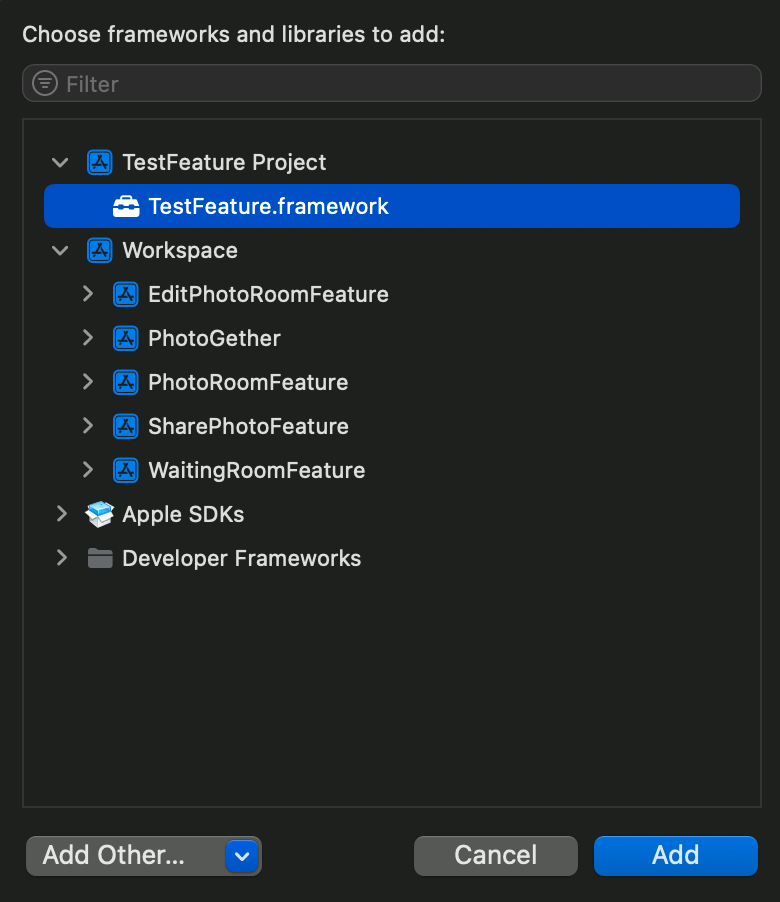Click the Apple SDKs stack icon

click(99, 514)
